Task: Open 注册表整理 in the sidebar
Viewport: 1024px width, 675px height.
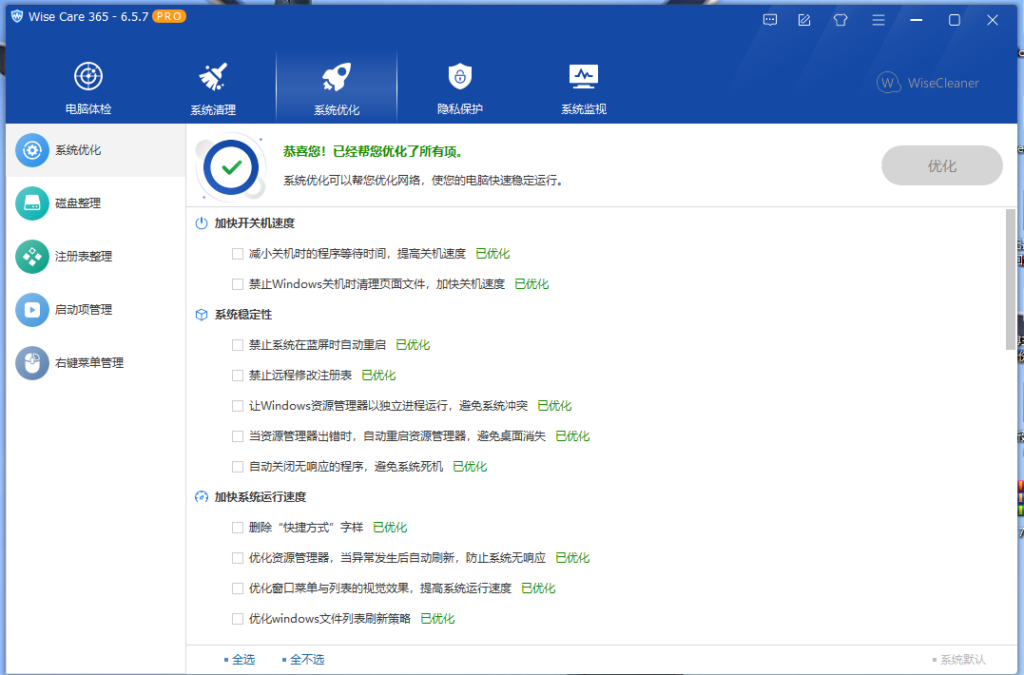Action: (x=96, y=257)
